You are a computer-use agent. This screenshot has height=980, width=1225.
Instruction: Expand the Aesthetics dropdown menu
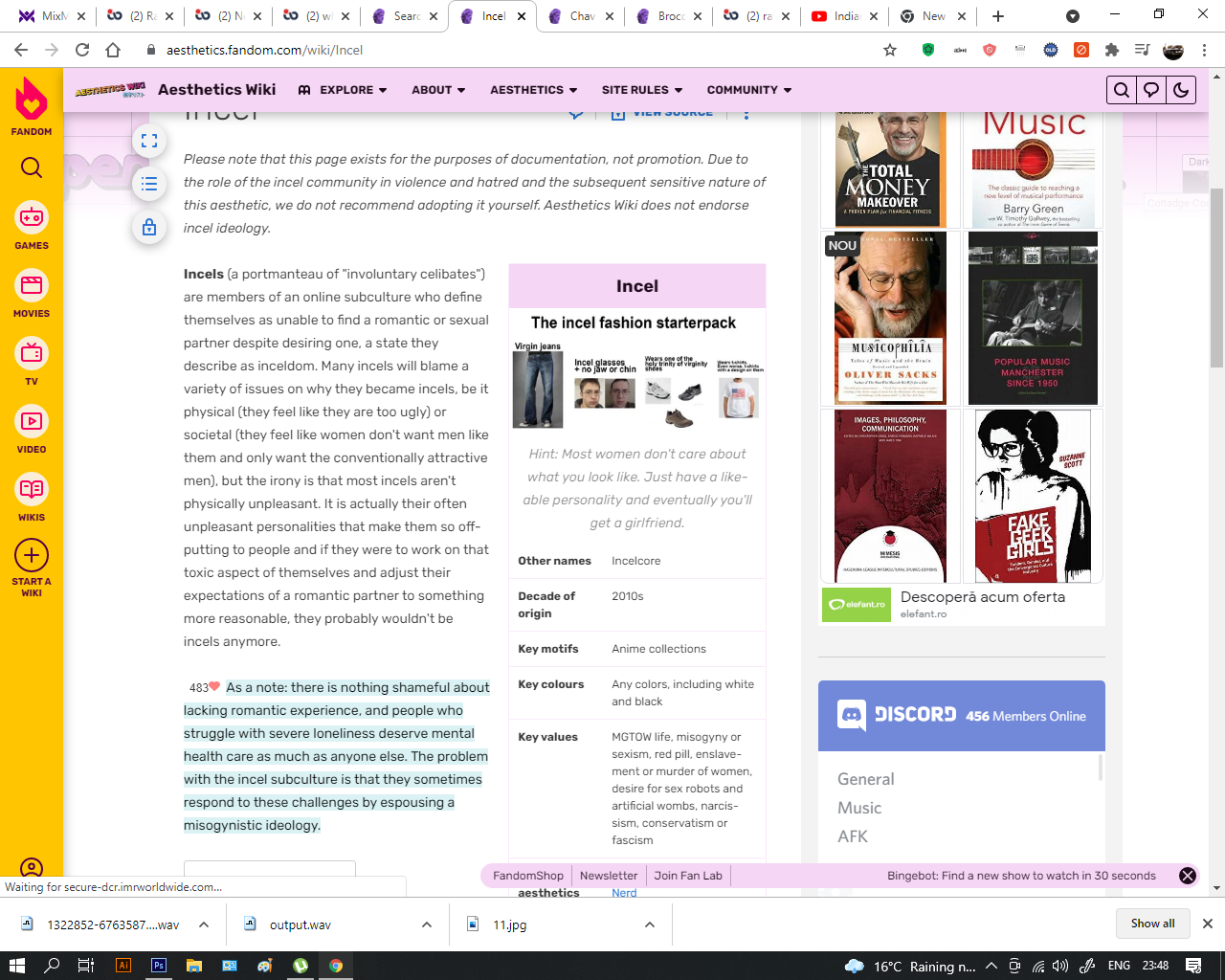point(534,90)
